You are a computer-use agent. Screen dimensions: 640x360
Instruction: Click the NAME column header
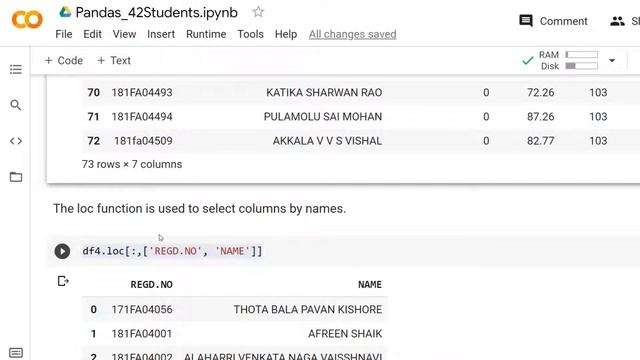pos(370,284)
